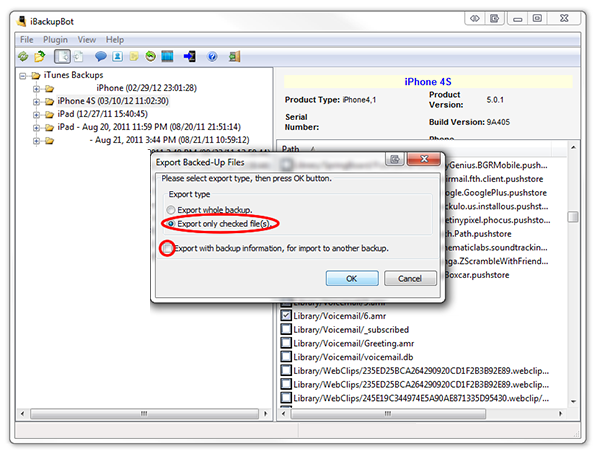Viewport: 600px width, 459px height.
Task: Click the open backup folder toolbar icon
Action: tap(39, 57)
